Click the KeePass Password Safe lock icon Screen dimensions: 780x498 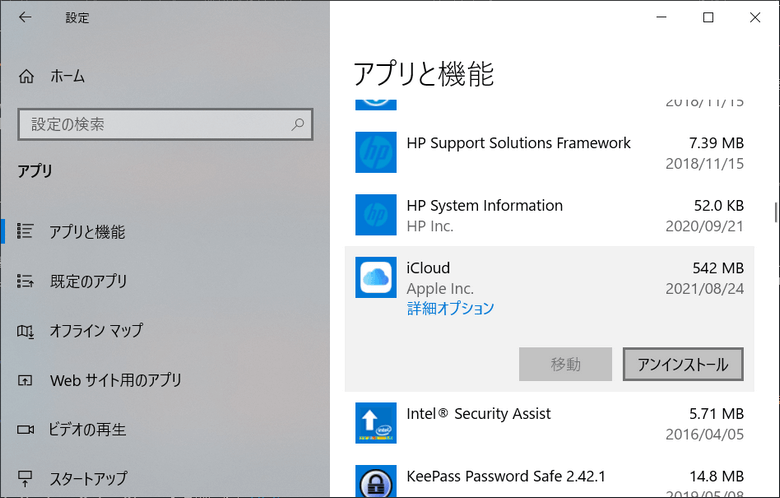376,481
